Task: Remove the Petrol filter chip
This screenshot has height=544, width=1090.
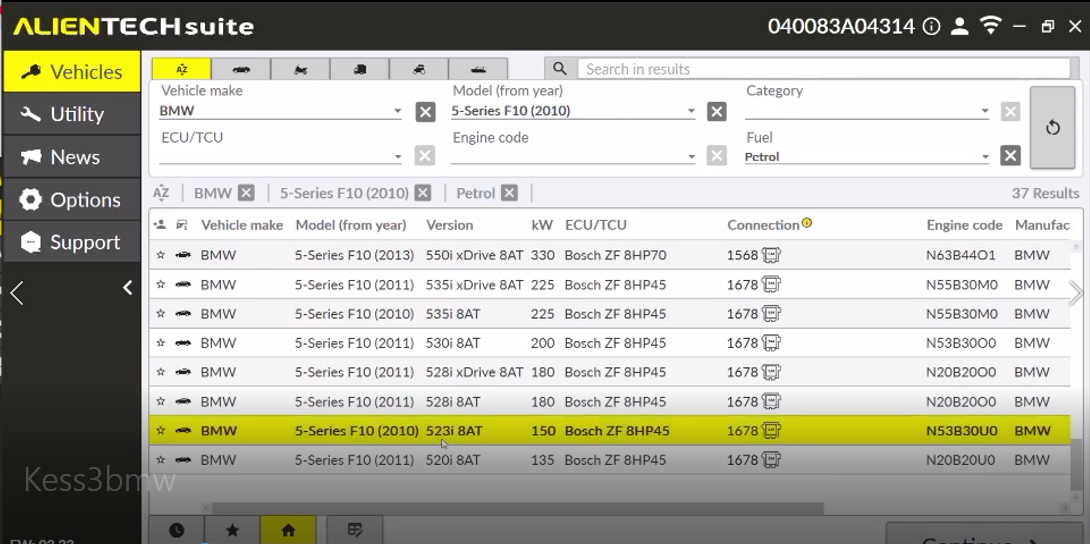Action: click(509, 193)
